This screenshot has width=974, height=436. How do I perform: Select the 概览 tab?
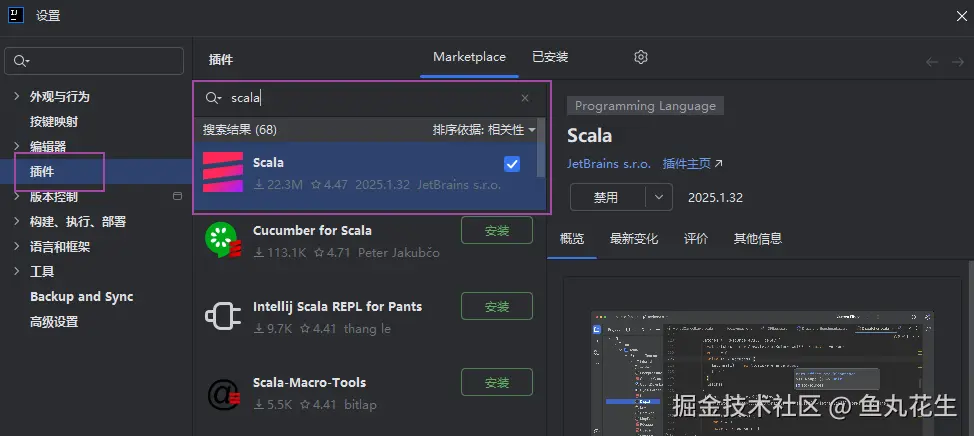pos(571,238)
